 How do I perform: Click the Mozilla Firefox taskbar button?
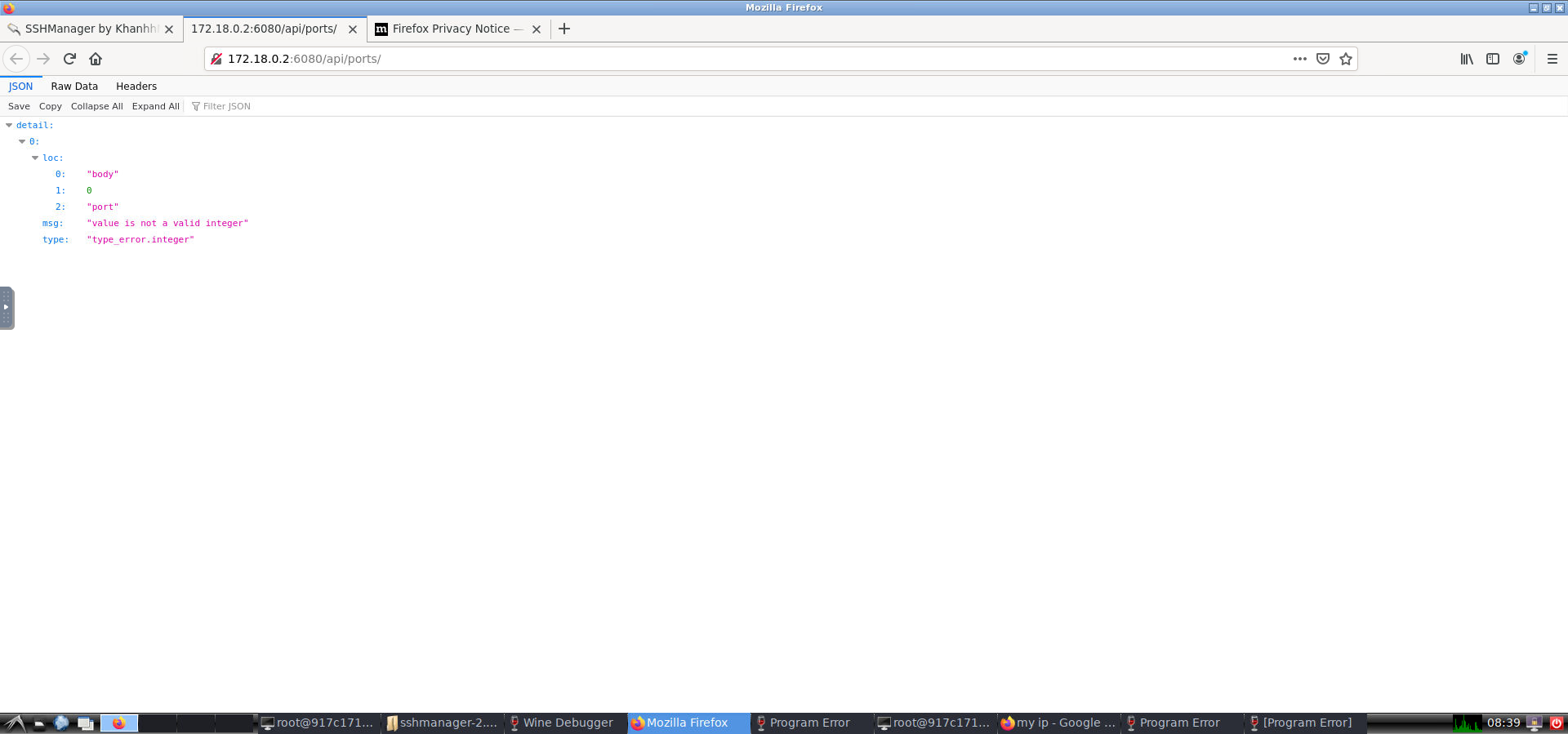click(x=688, y=723)
